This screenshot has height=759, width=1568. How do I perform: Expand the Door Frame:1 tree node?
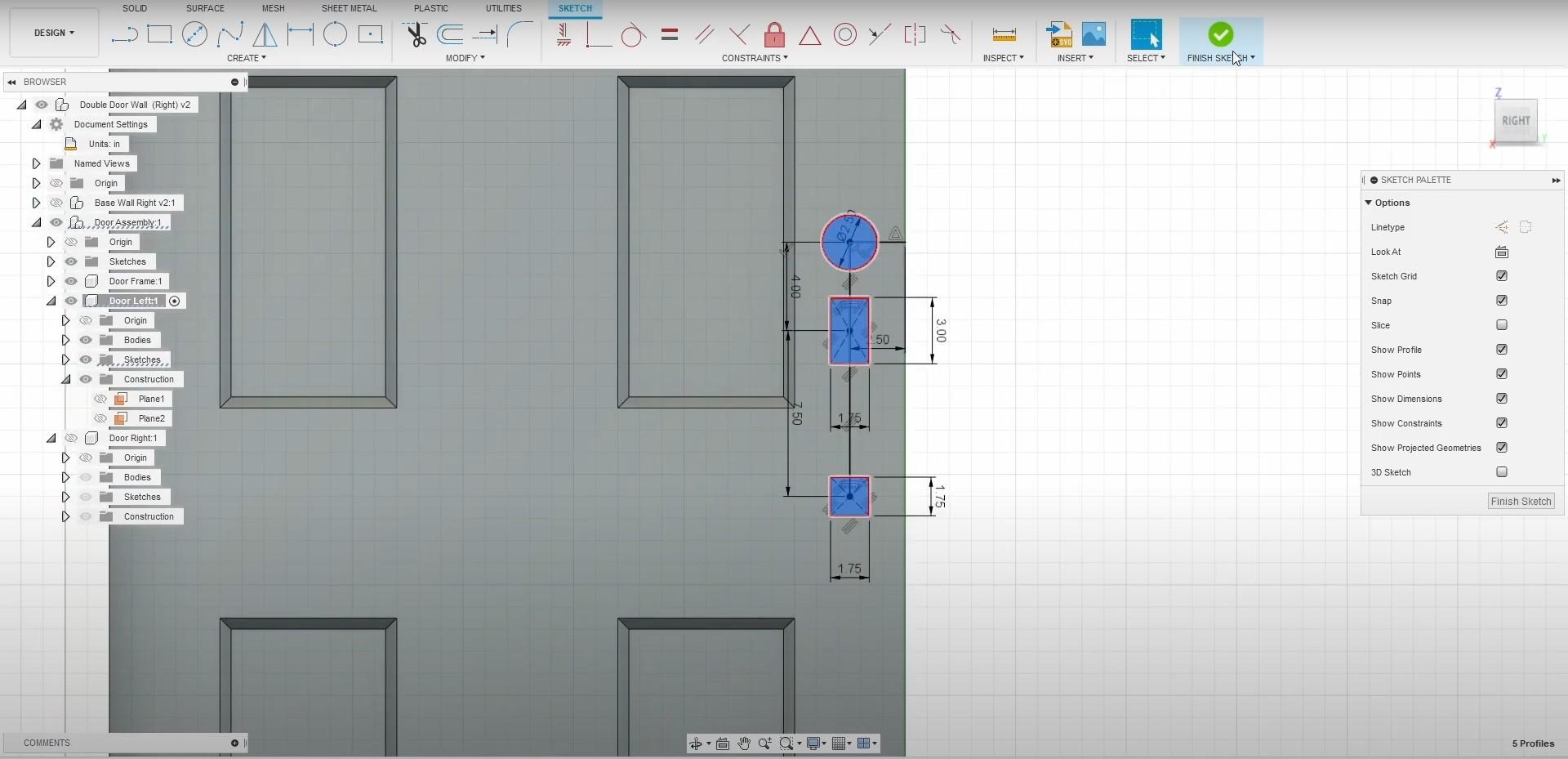click(x=51, y=281)
